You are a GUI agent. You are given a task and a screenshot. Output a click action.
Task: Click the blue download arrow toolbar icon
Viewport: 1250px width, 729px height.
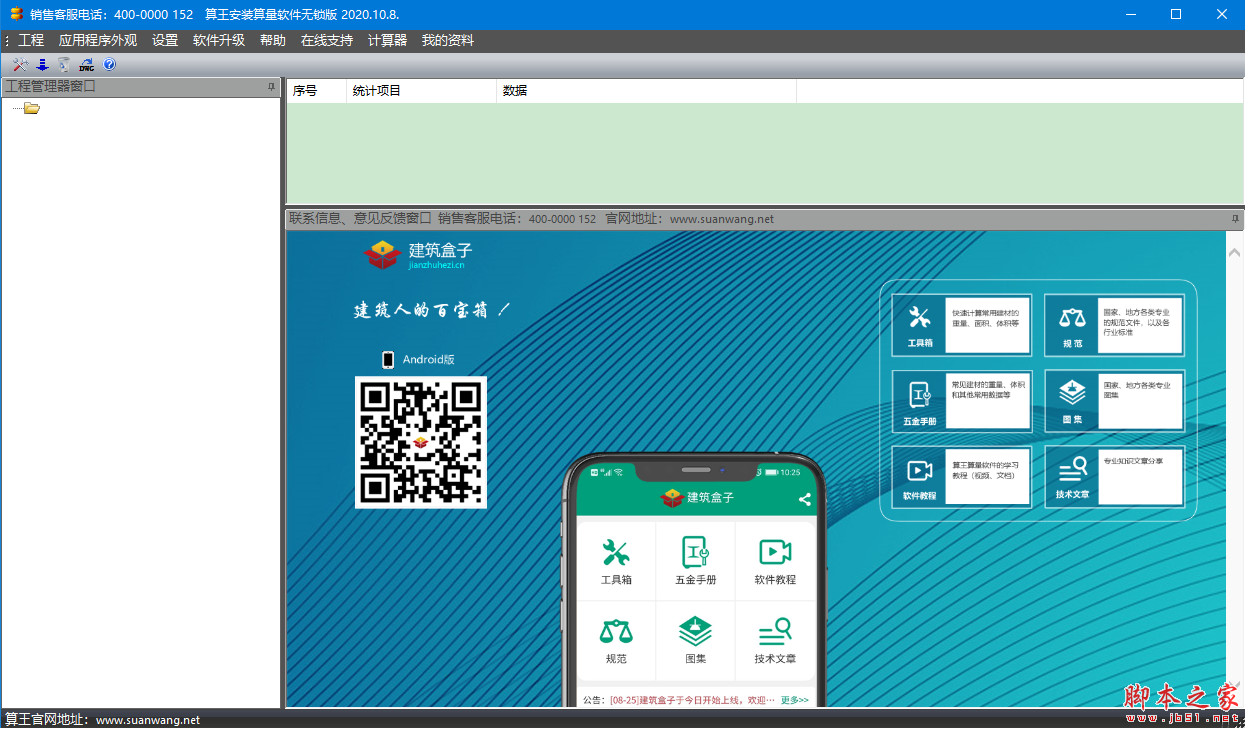42,65
